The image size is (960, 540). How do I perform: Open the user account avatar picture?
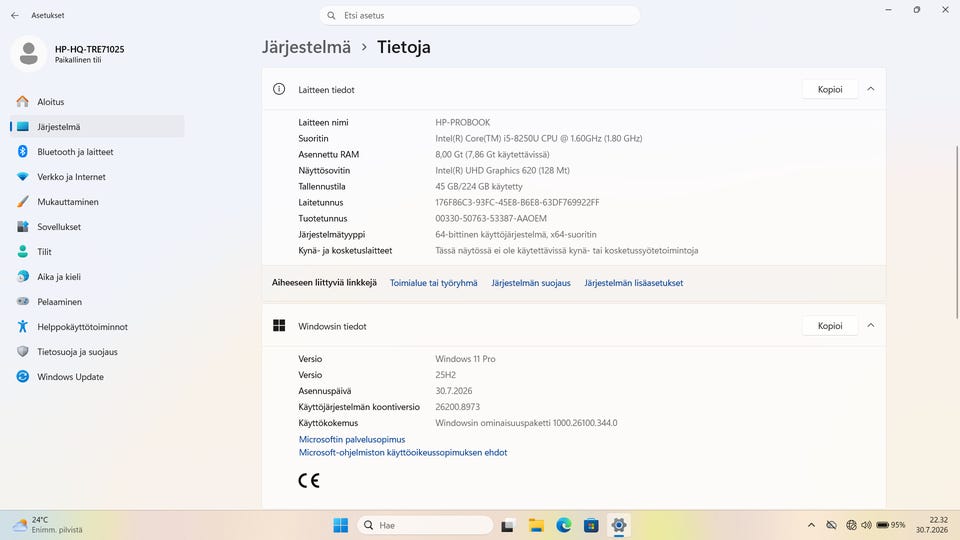[28, 54]
